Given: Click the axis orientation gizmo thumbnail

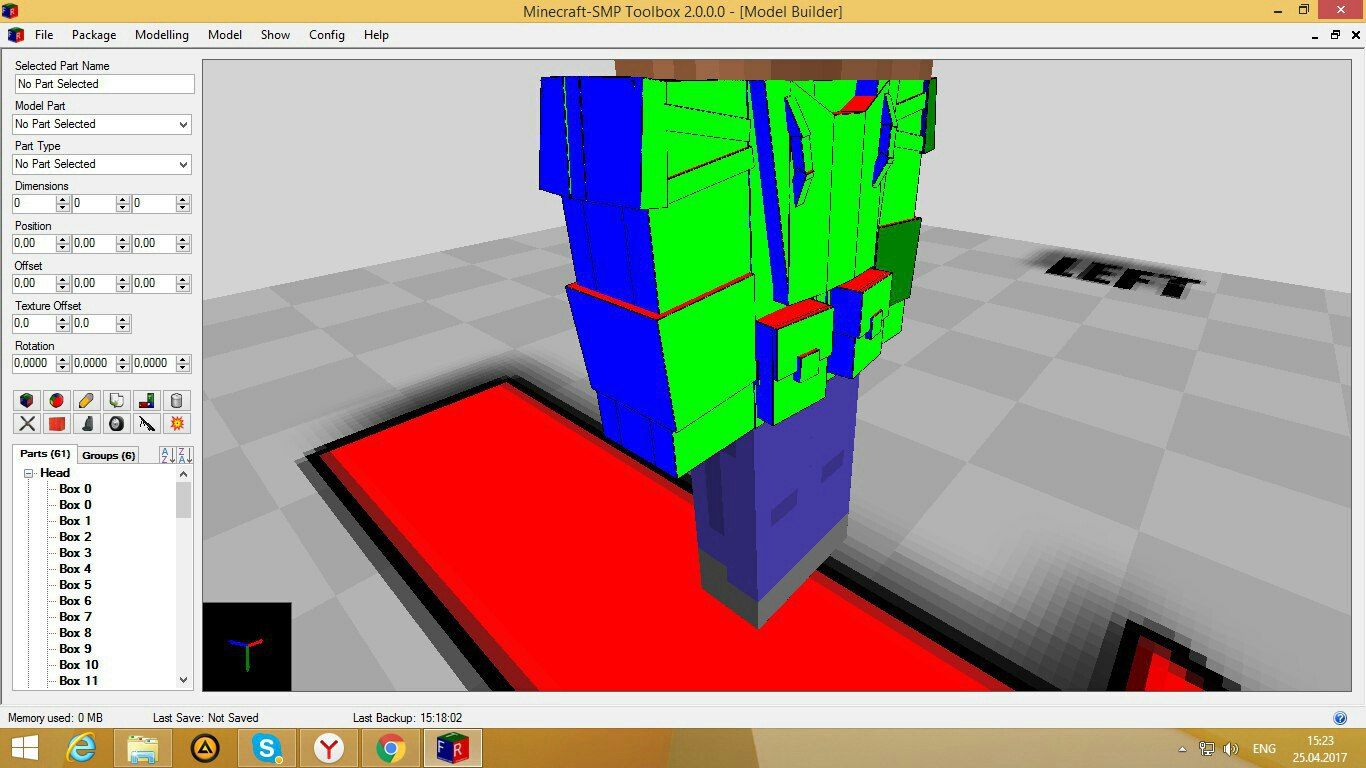Looking at the screenshot, I should (247, 646).
